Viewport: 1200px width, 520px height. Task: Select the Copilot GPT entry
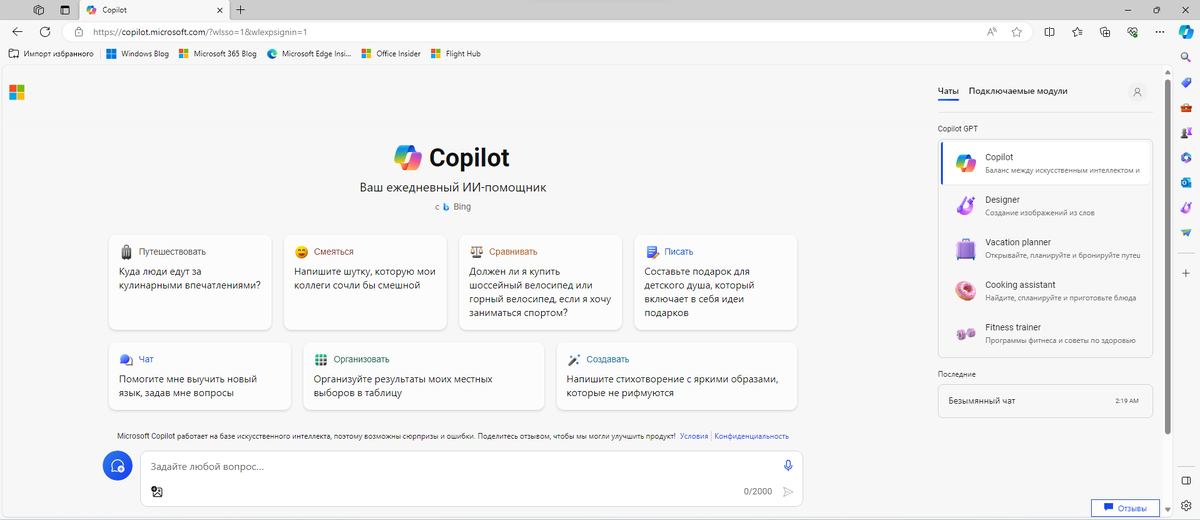pos(1046,163)
